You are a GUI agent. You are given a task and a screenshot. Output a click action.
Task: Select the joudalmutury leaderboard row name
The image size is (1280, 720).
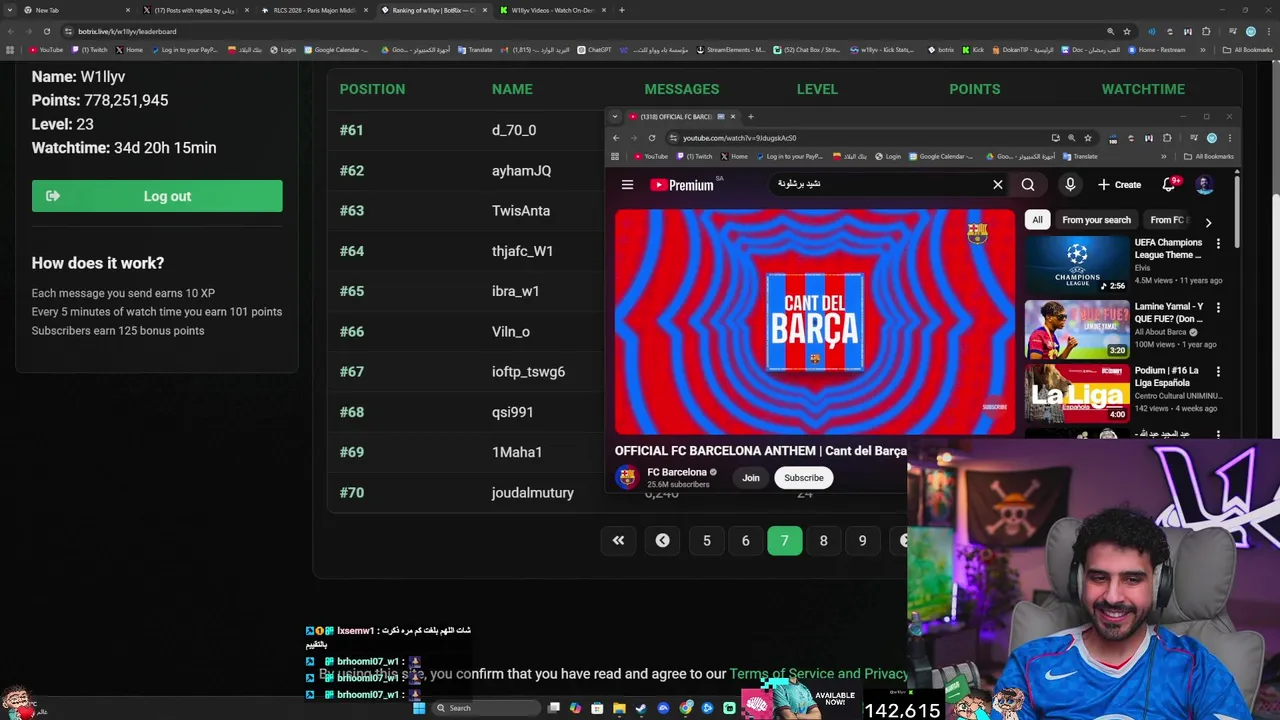(532, 493)
